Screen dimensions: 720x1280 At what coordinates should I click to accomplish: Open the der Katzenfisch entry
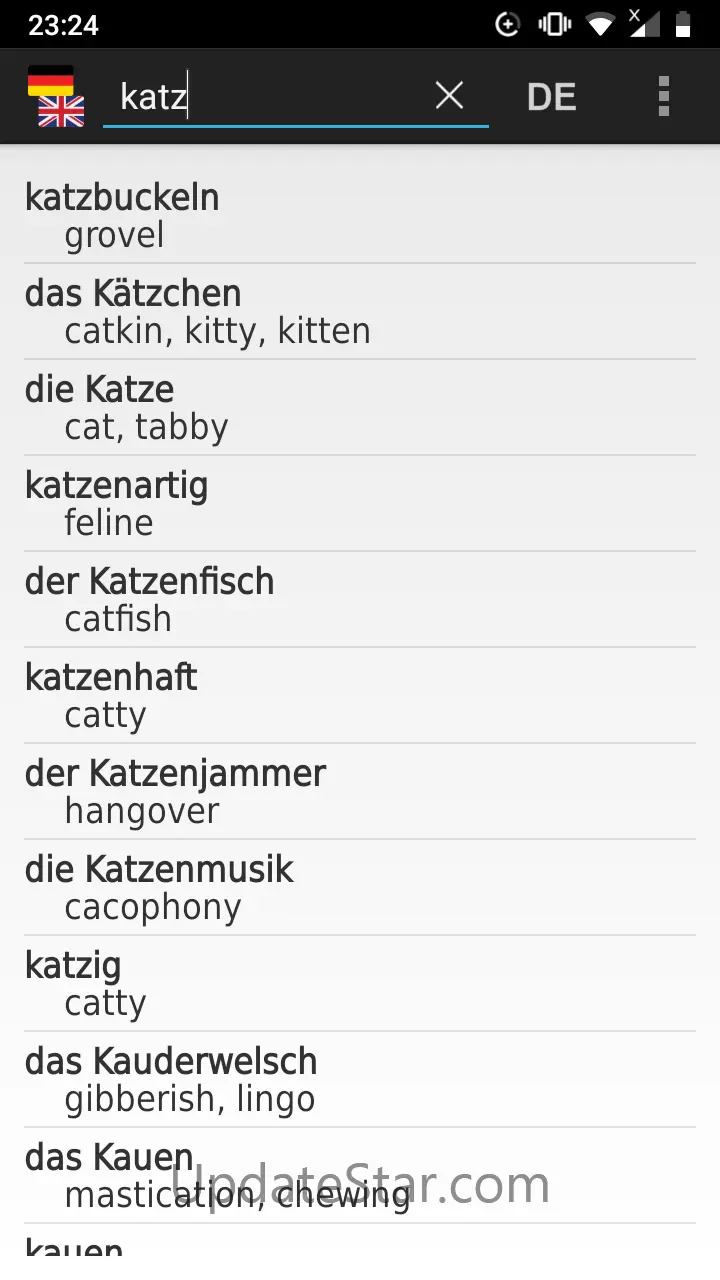click(x=360, y=600)
